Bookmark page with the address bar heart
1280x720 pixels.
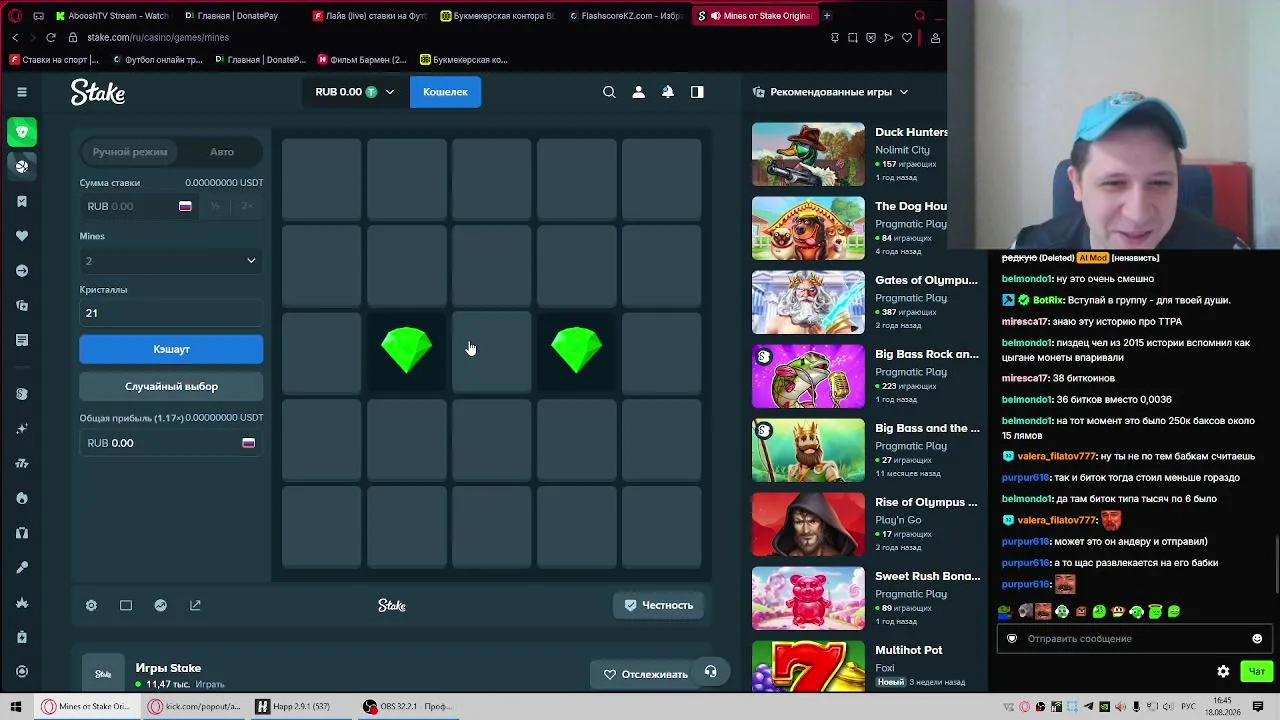(x=907, y=37)
